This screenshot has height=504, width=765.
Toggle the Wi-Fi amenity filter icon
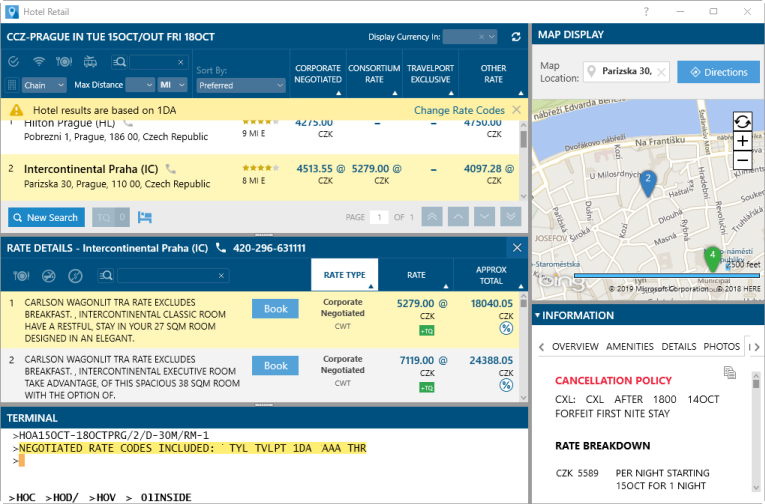click(37, 62)
